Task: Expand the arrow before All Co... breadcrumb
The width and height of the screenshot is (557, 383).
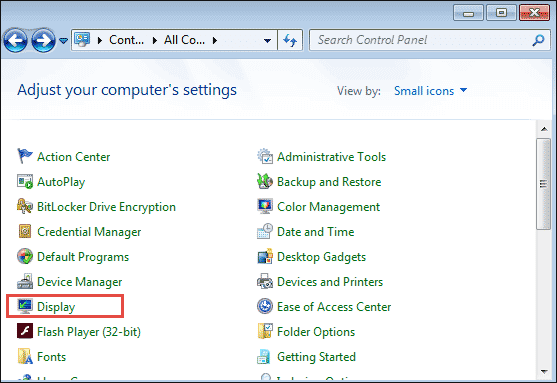Action: tap(155, 41)
